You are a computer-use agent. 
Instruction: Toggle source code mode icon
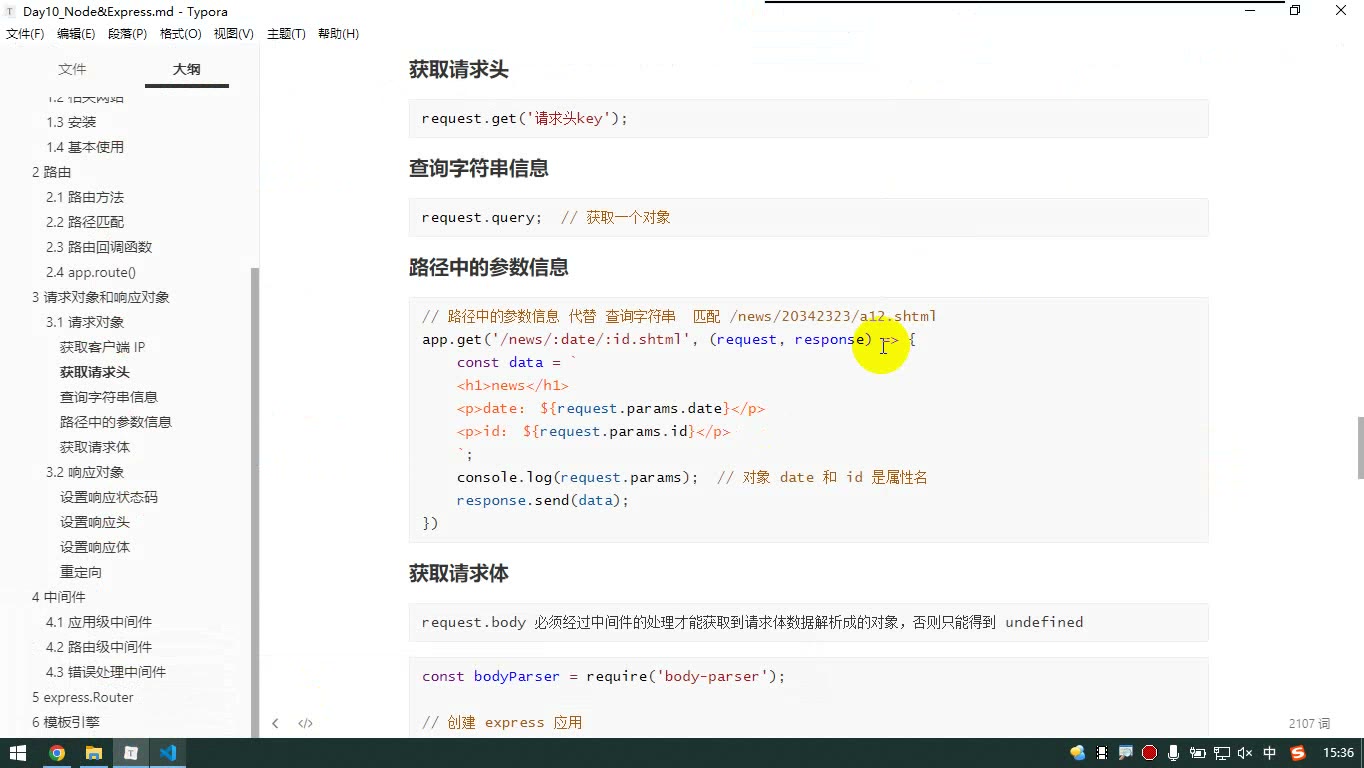305,723
